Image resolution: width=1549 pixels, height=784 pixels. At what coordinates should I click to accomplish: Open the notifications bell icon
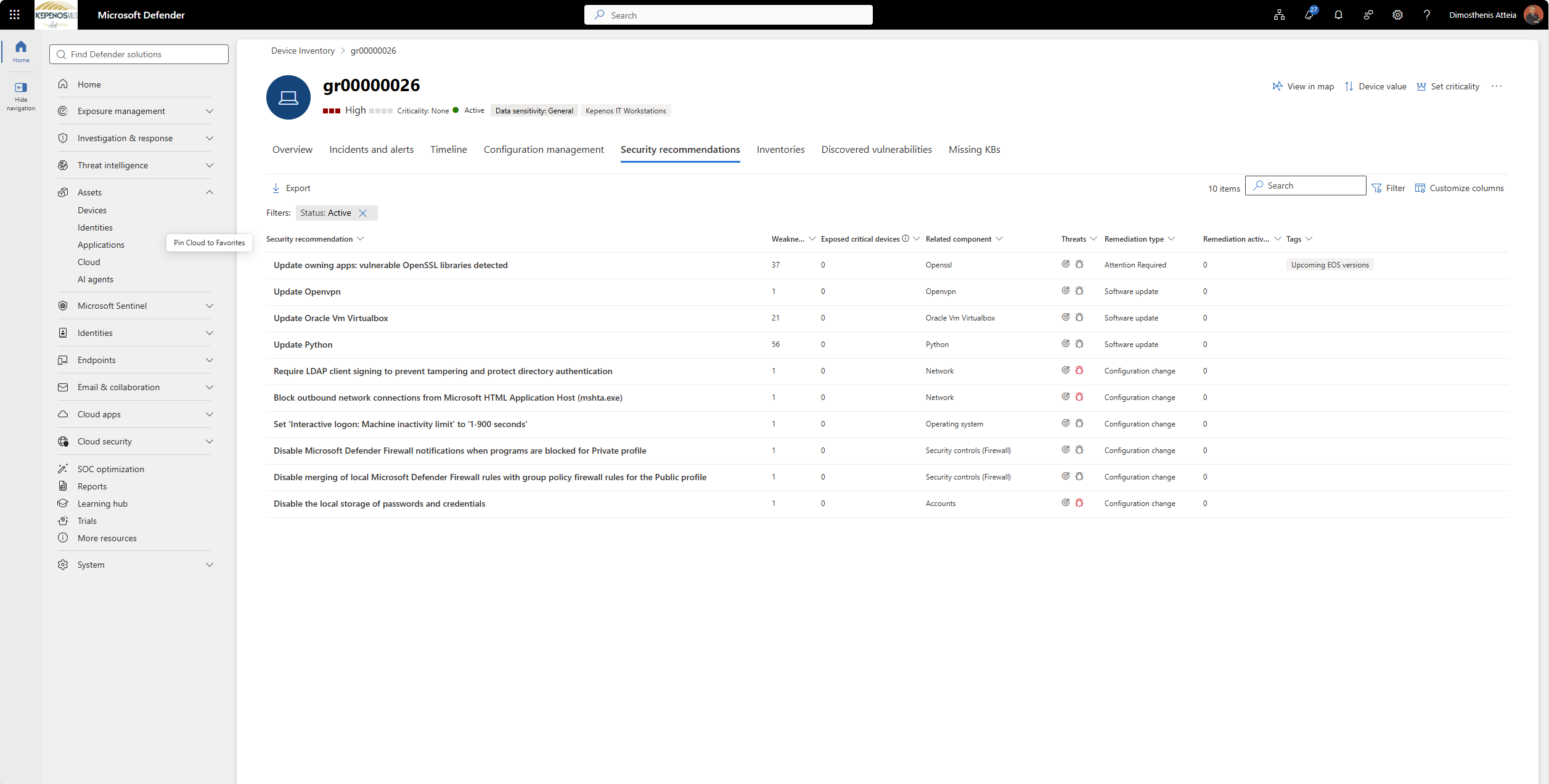pos(1338,15)
